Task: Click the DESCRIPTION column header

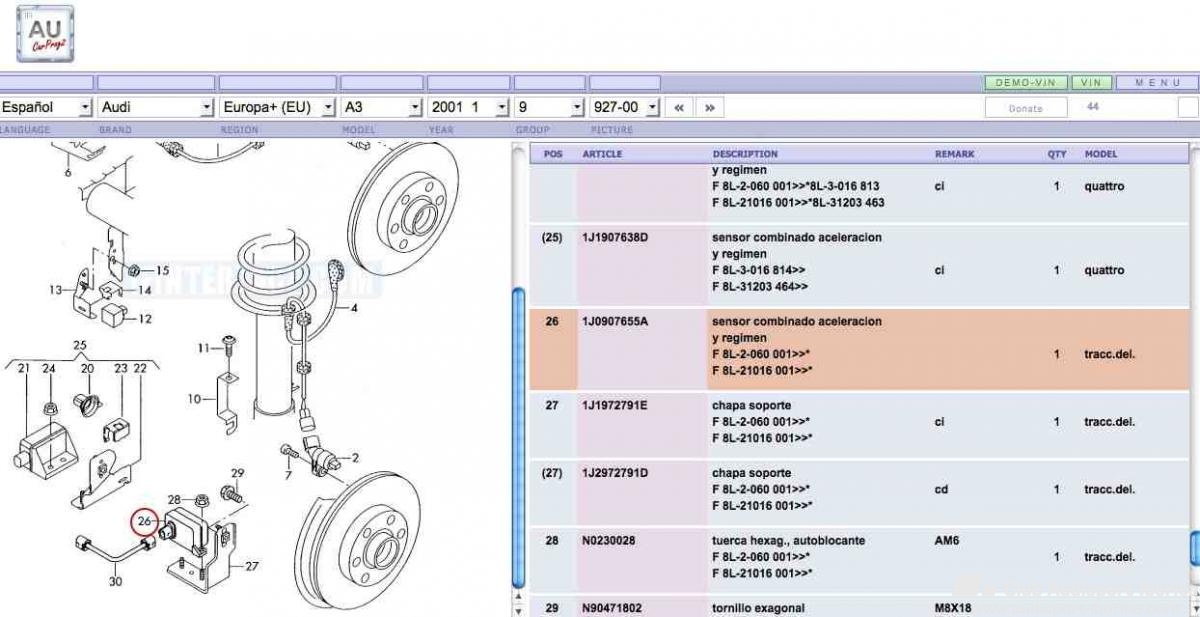Action: pyautogui.click(x=745, y=154)
